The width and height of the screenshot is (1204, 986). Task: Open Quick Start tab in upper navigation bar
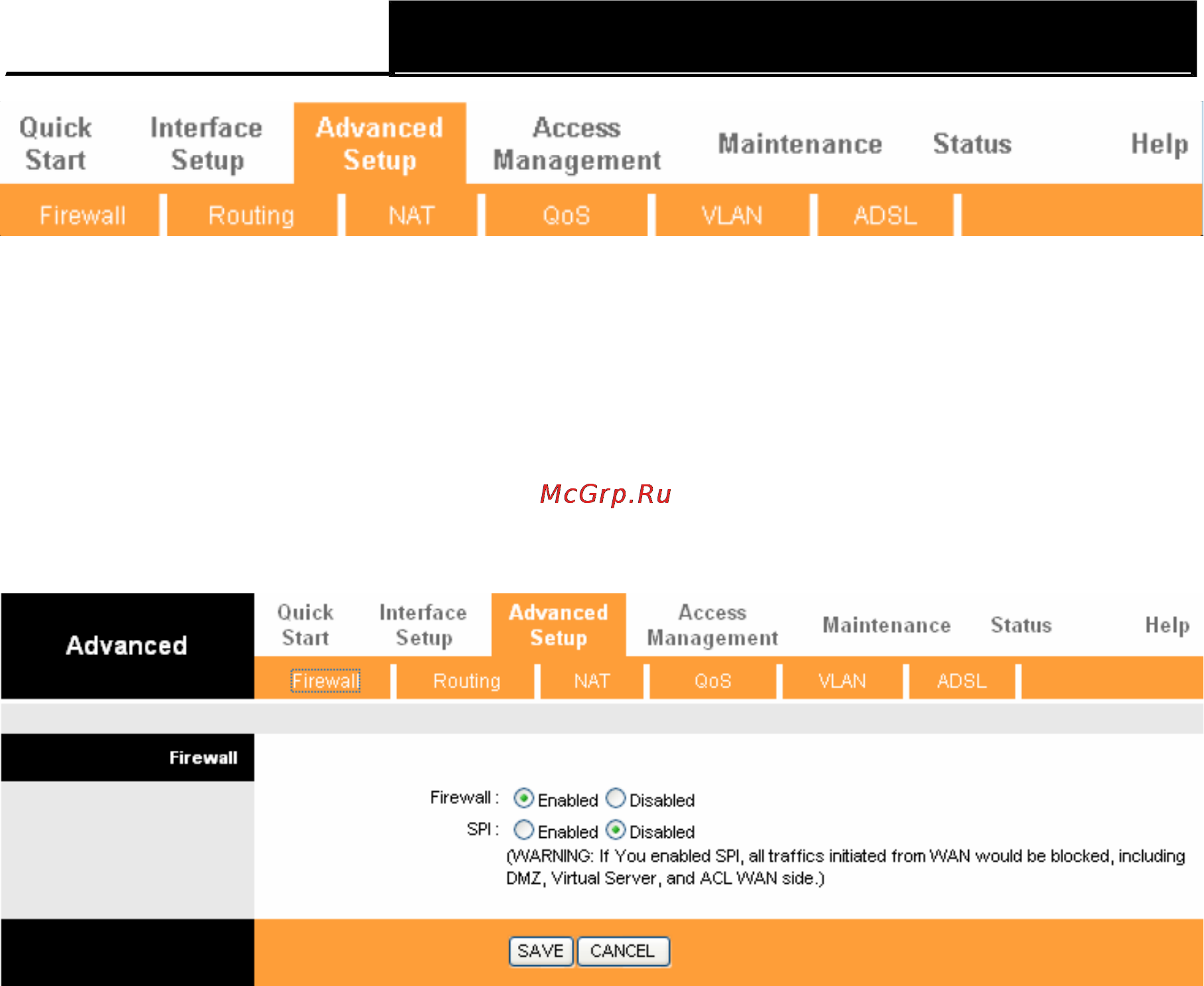click(x=56, y=144)
